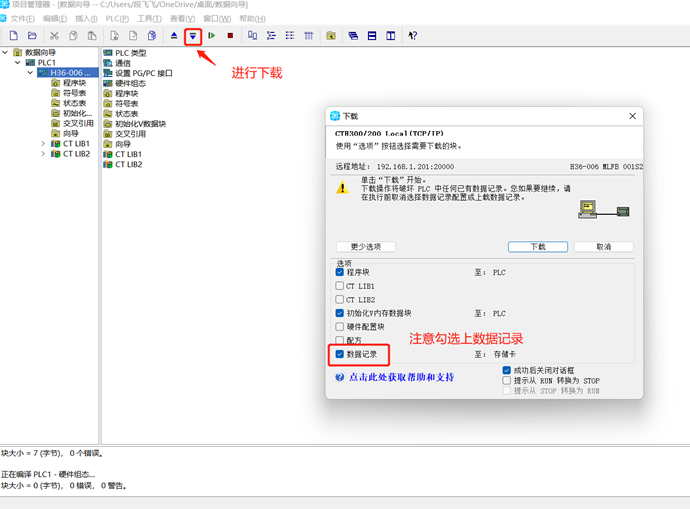Check 提示从 RUN 转换为 STOP option
690x509 pixels.
pos(506,381)
